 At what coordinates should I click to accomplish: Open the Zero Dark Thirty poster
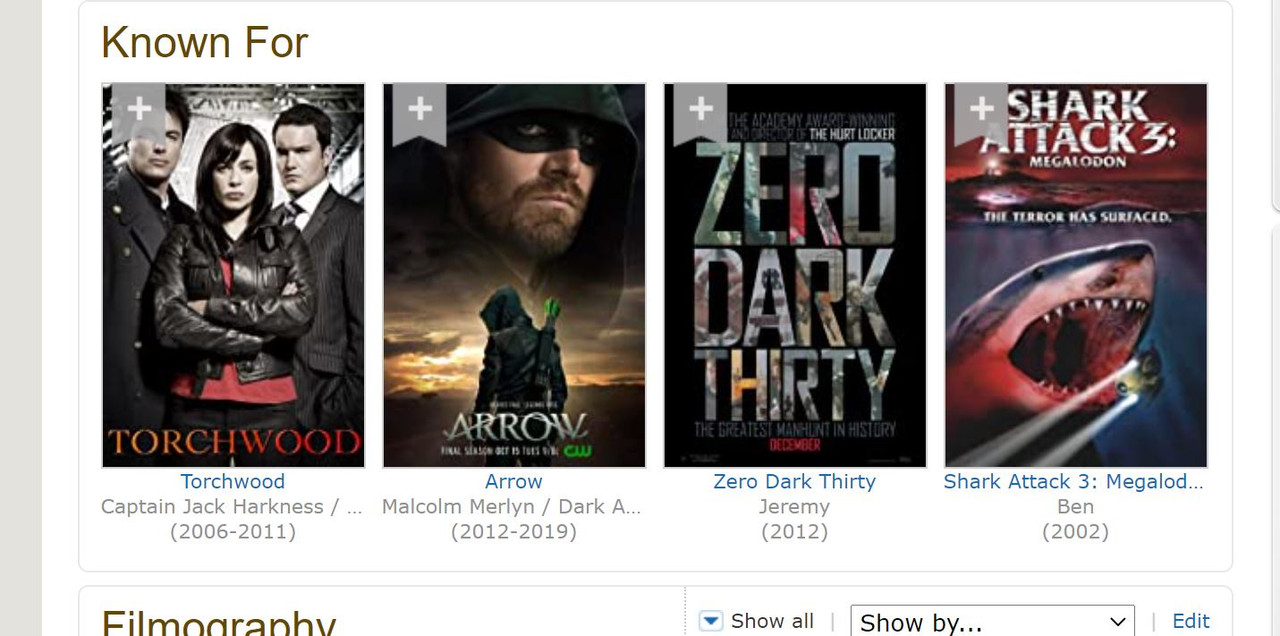click(x=795, y=275)
